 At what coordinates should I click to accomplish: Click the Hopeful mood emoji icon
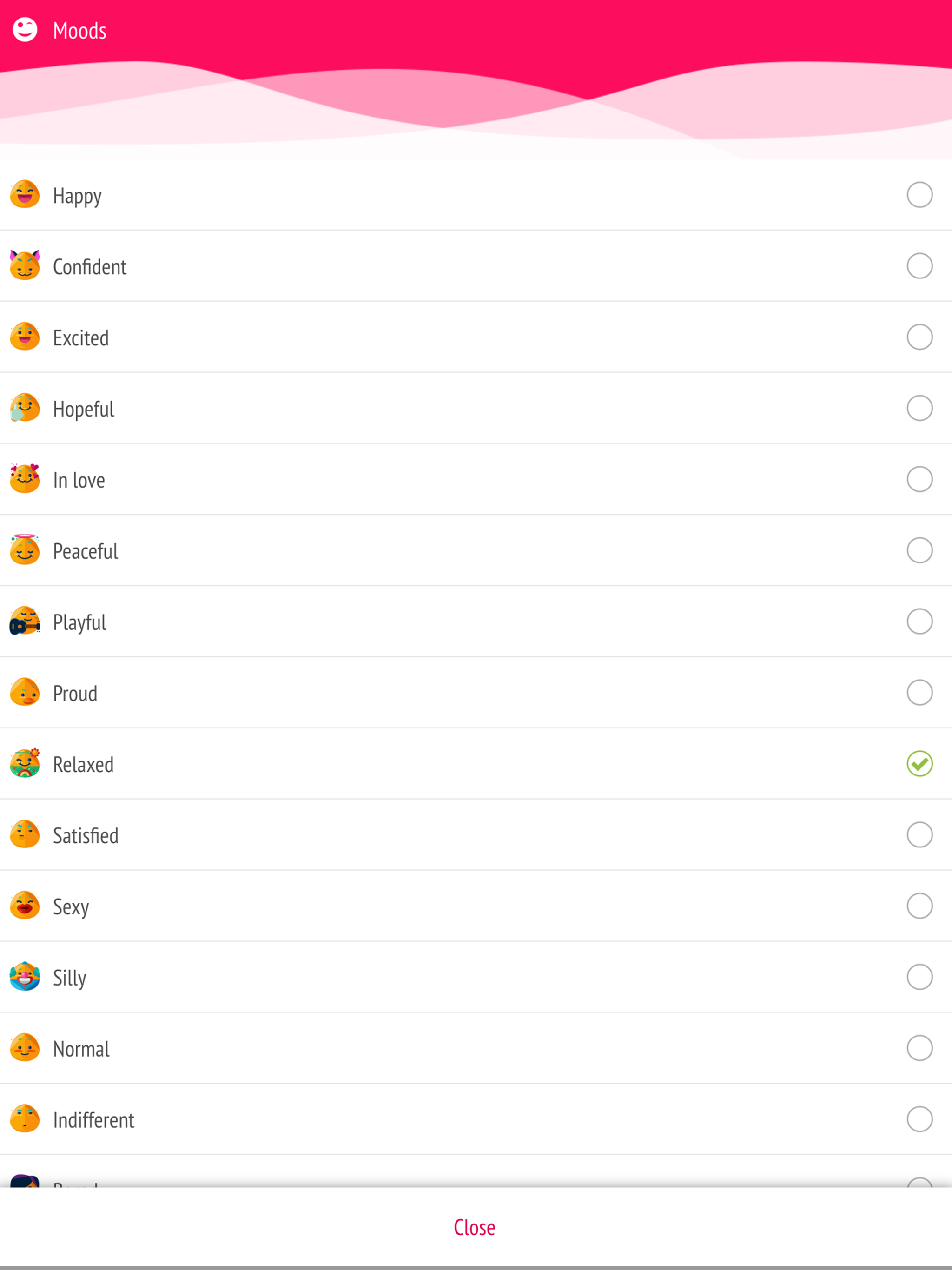(25, 408)
